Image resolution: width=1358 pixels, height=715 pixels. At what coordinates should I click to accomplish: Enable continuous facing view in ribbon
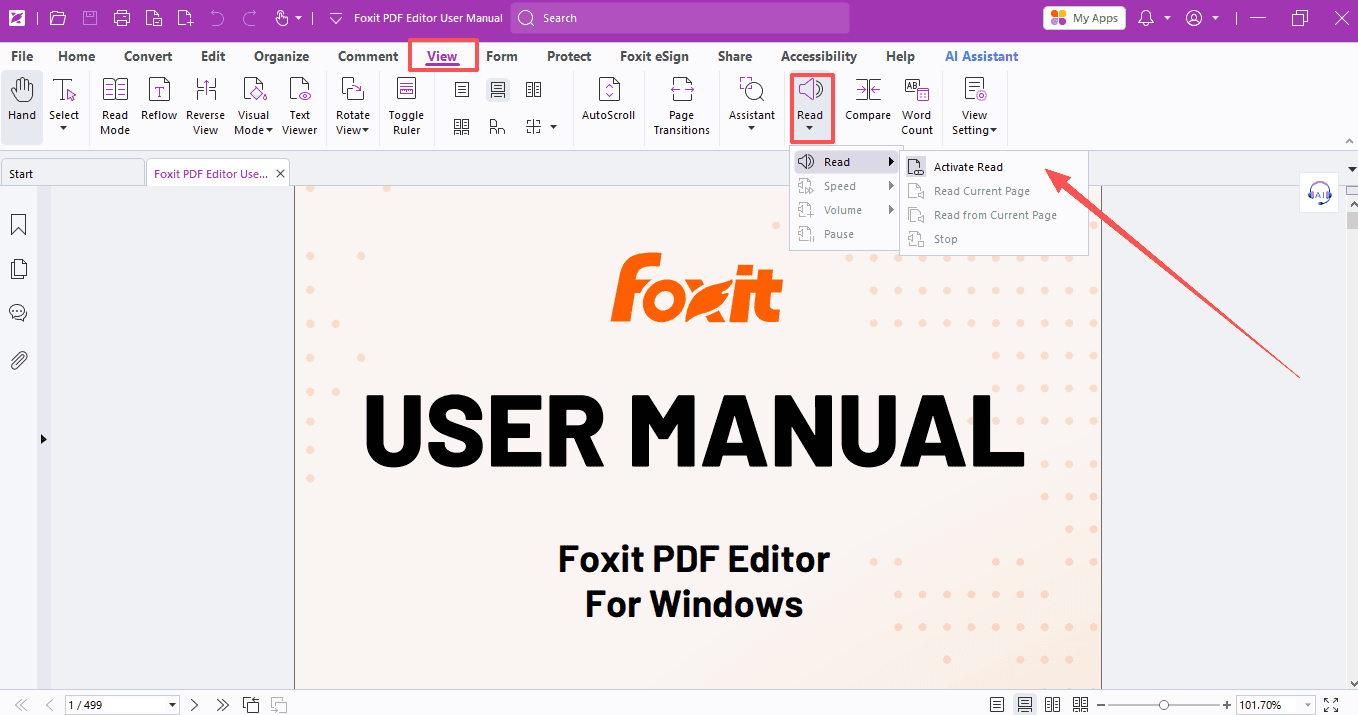coord(461,127)
